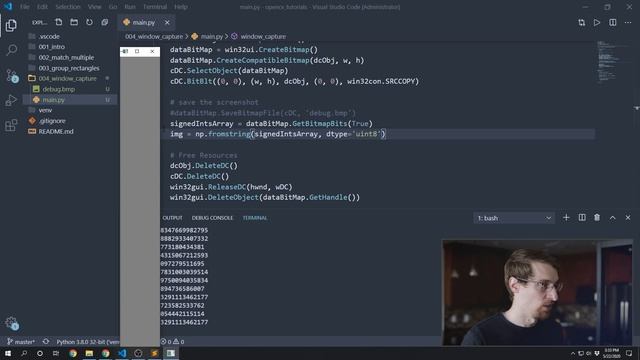
Task: Create a new file in Explorer
Action: (x=59, y=22)
